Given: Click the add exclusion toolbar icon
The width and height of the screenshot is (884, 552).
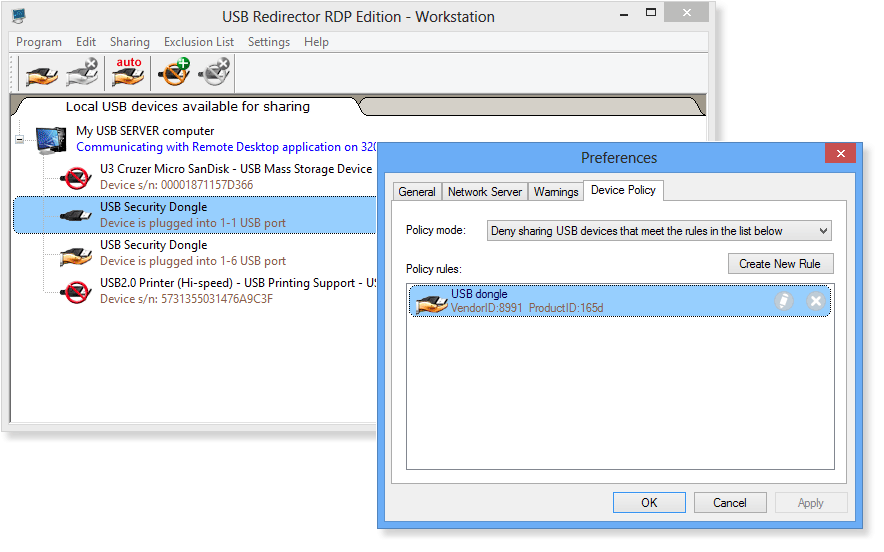Looking at the screenshot, I should (x=177, y=74).
